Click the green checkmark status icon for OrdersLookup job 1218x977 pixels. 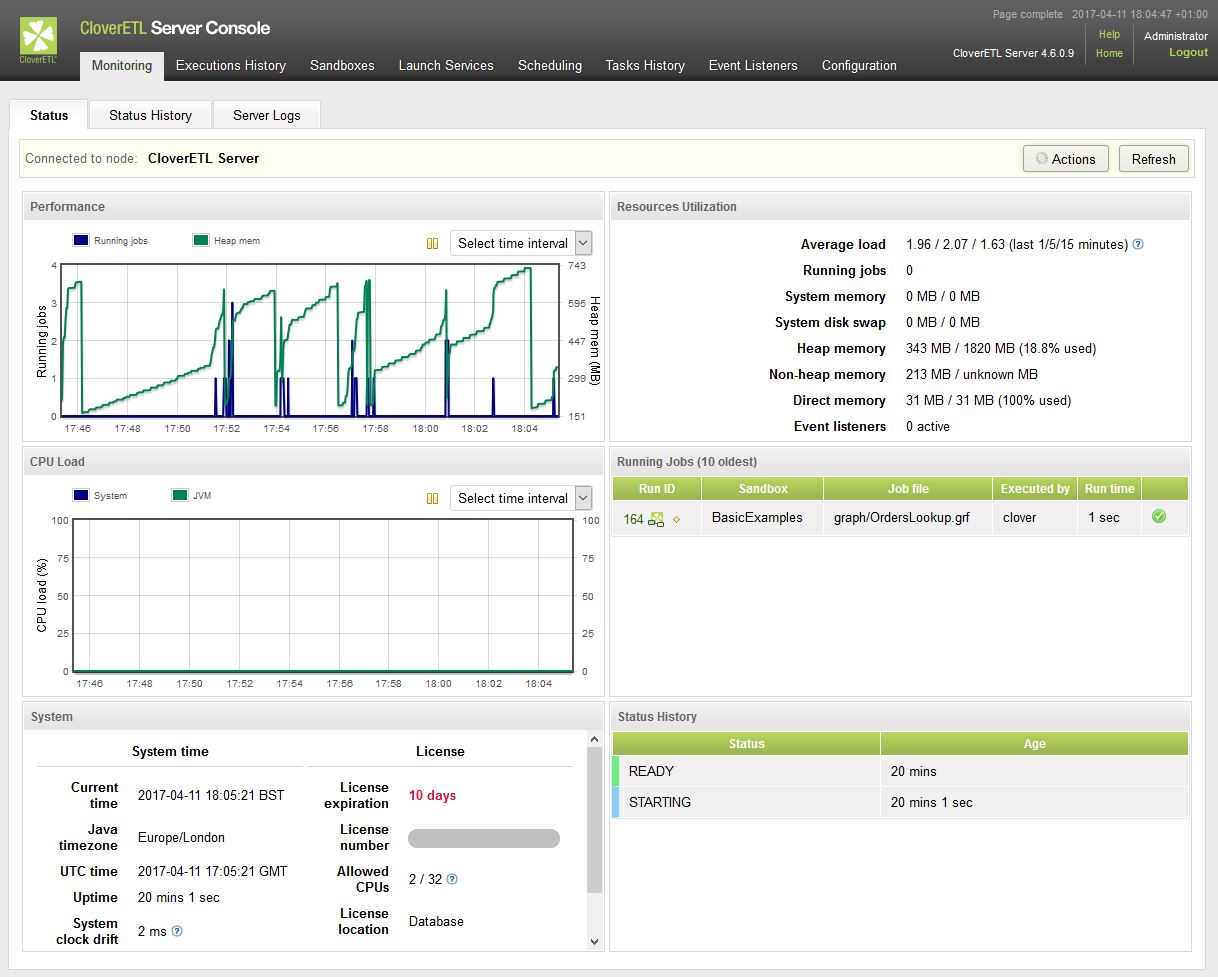(1159, 517)
